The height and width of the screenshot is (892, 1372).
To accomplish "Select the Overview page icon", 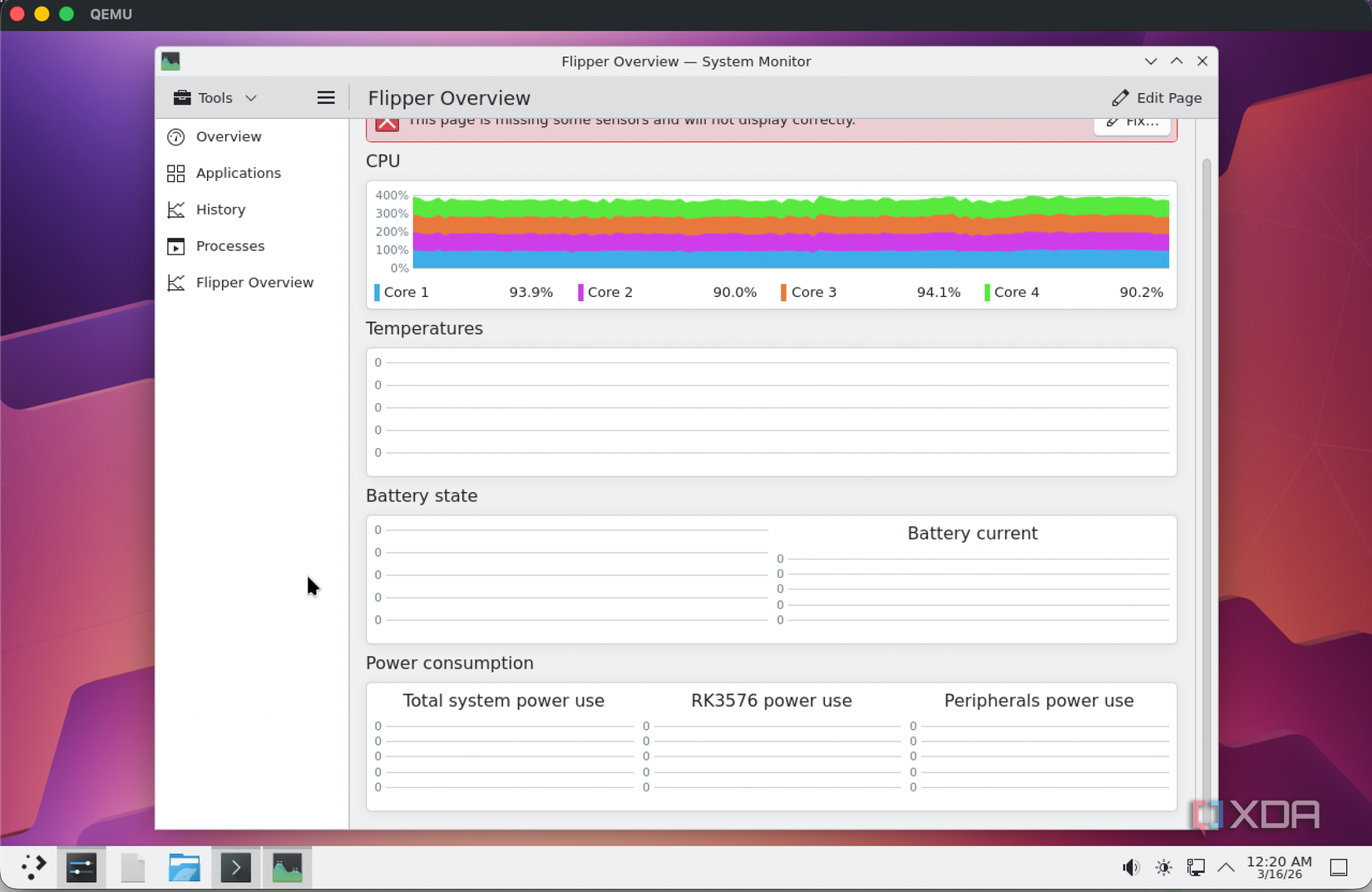I will (176, 136).
